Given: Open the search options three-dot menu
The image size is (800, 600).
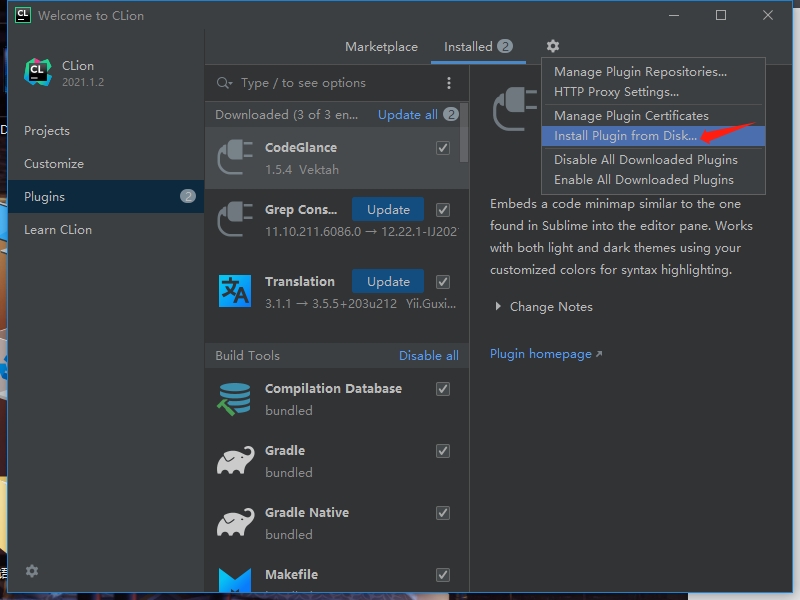Looking at the screenshot, I should tap(448, 83).
